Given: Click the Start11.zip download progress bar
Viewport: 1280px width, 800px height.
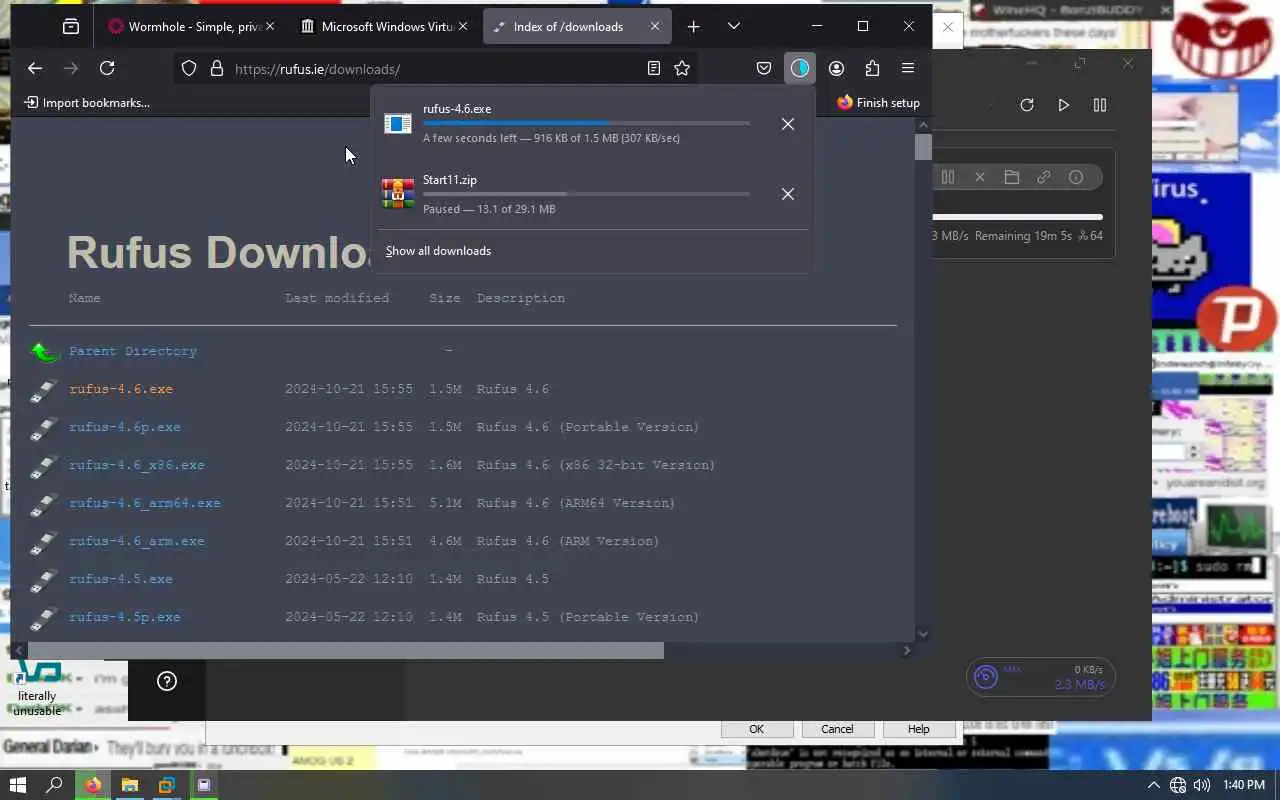Looking at the screenshot, I should click(586, 194).
